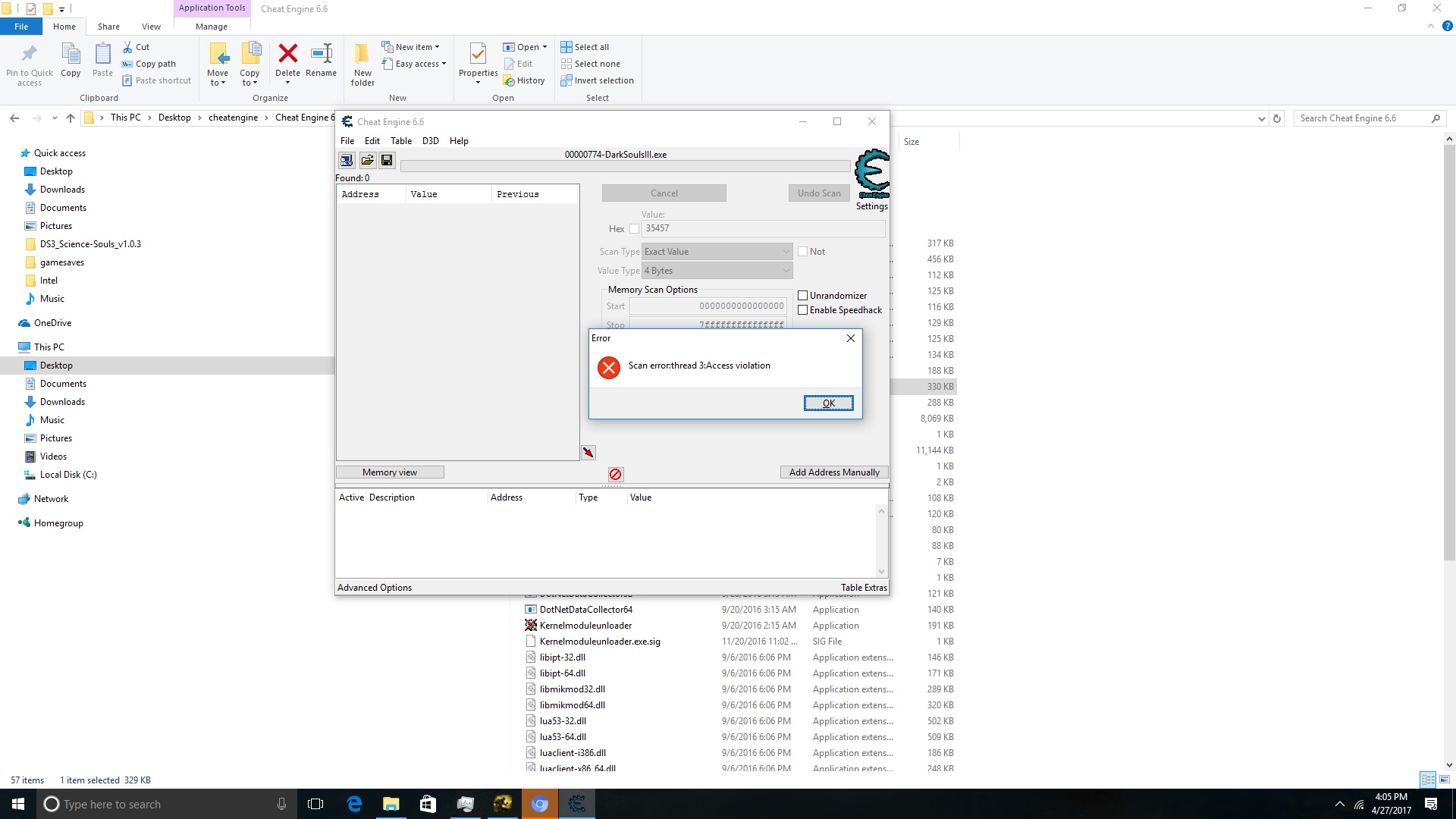Click the D3D menu tab
This screenshot has width=1456, height=819.
pos(430,140)
